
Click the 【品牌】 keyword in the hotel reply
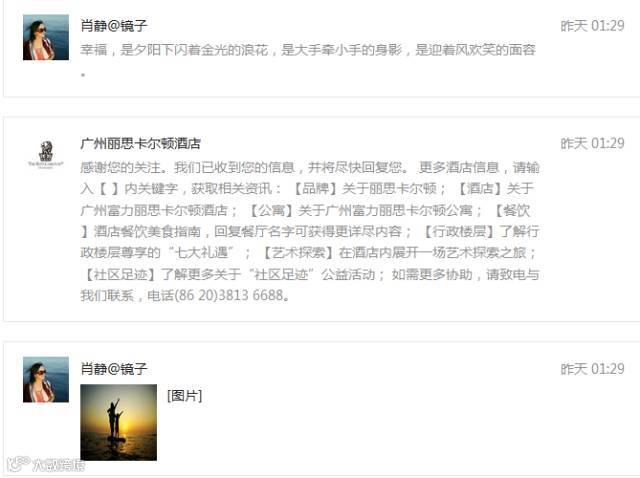pos(316,189)
